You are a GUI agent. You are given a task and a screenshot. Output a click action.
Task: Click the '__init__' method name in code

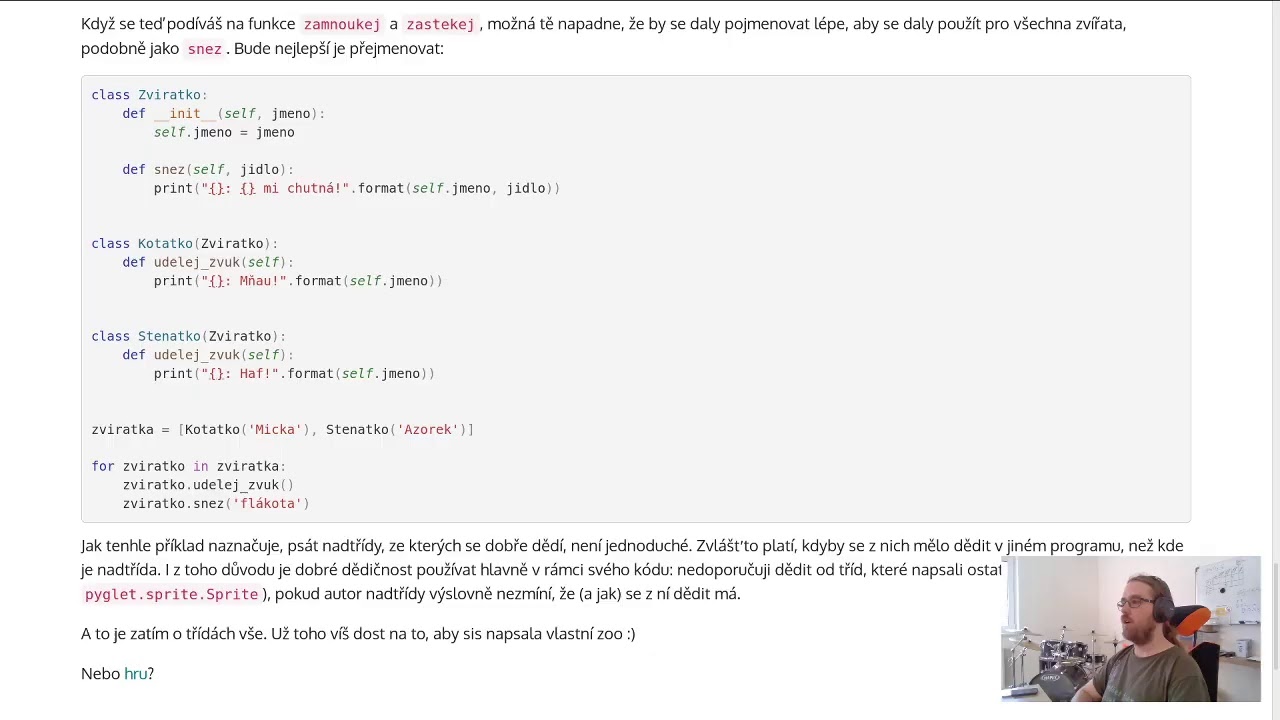(185, 114)
